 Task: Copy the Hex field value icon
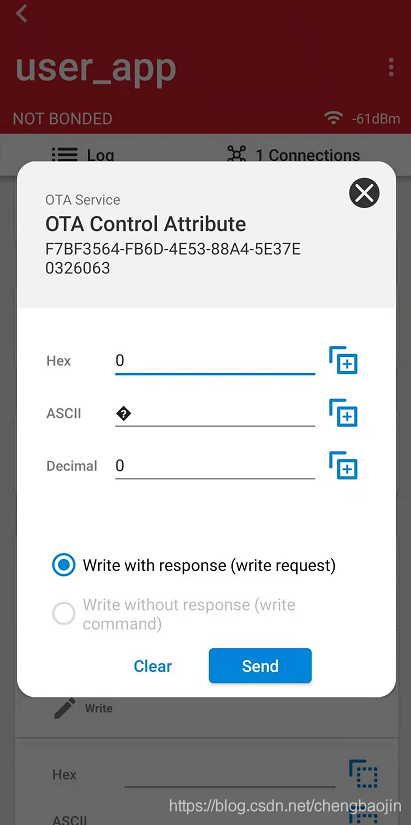[343, 360]
